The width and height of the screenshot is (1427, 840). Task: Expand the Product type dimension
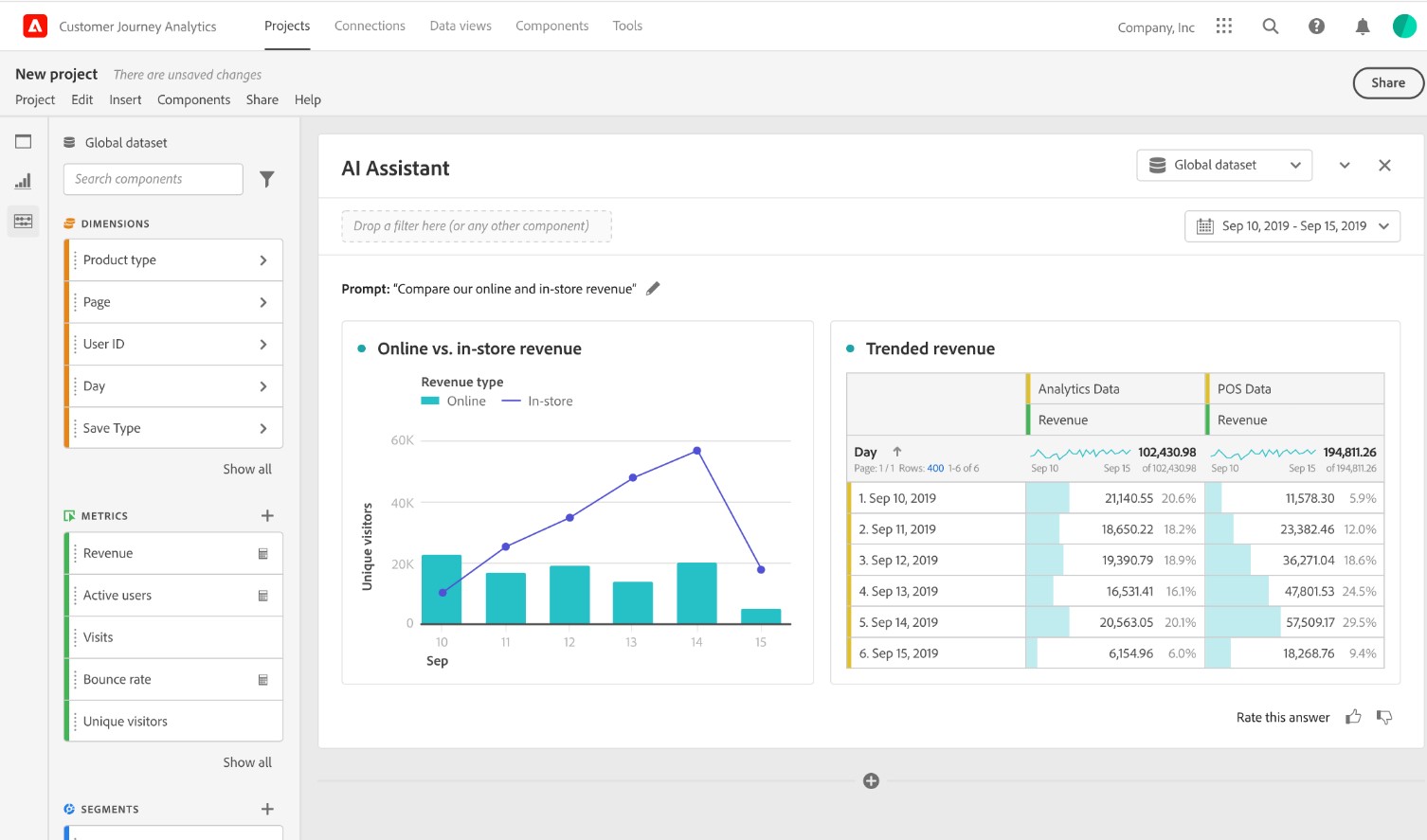[x=263, y=260]
